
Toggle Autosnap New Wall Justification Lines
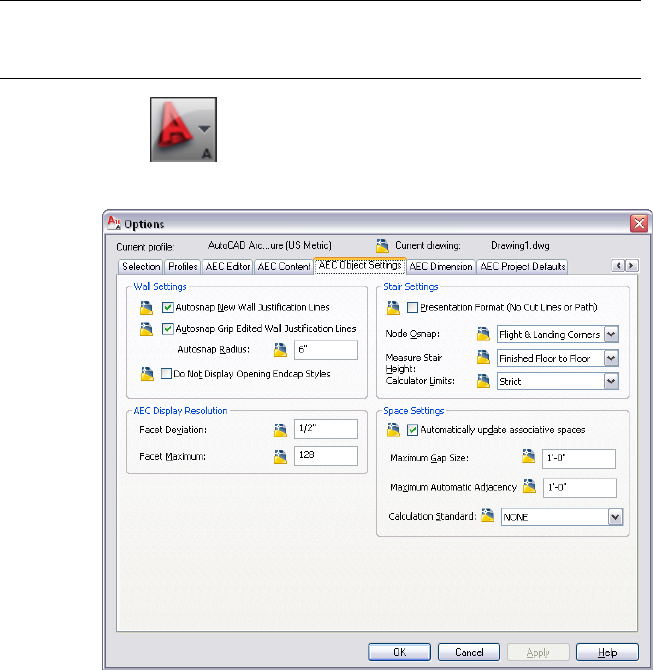pos(168,307)
